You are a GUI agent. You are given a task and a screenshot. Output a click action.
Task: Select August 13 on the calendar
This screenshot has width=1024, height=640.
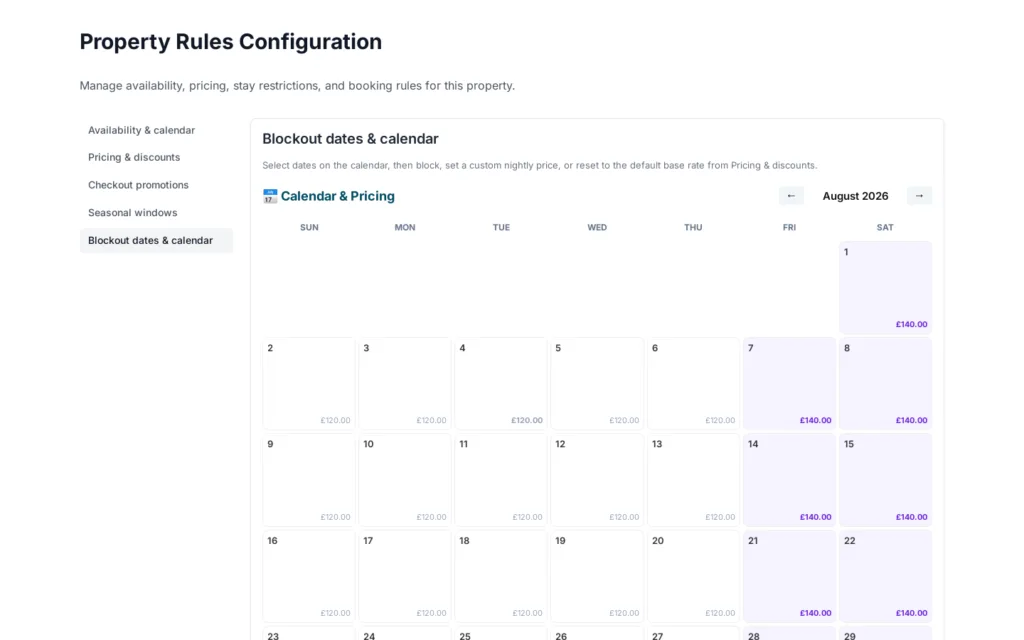pos(693,480)
